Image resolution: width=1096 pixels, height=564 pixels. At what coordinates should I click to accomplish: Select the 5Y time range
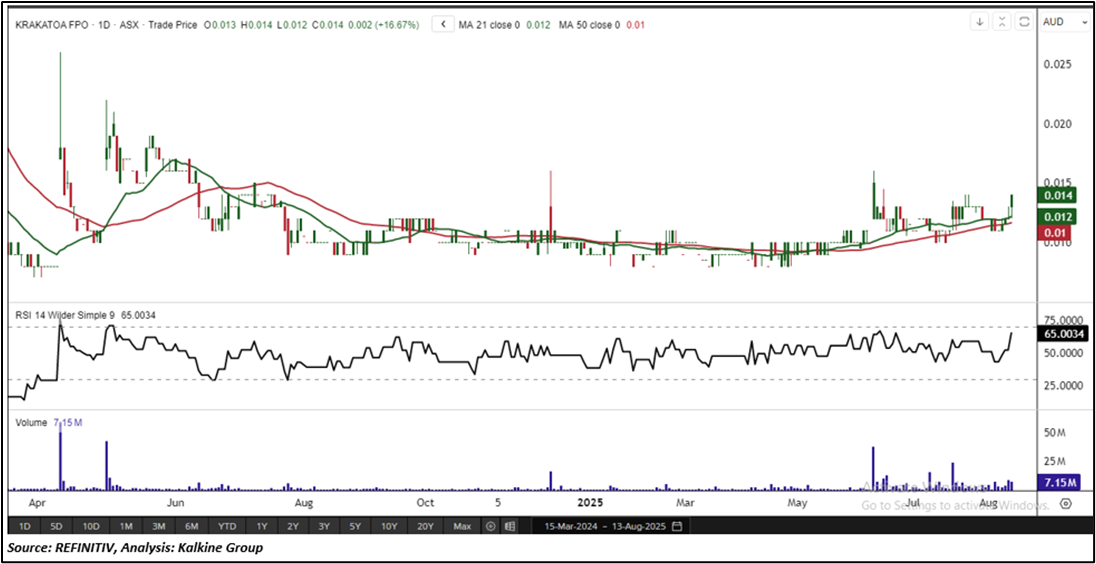coord(355,526)
